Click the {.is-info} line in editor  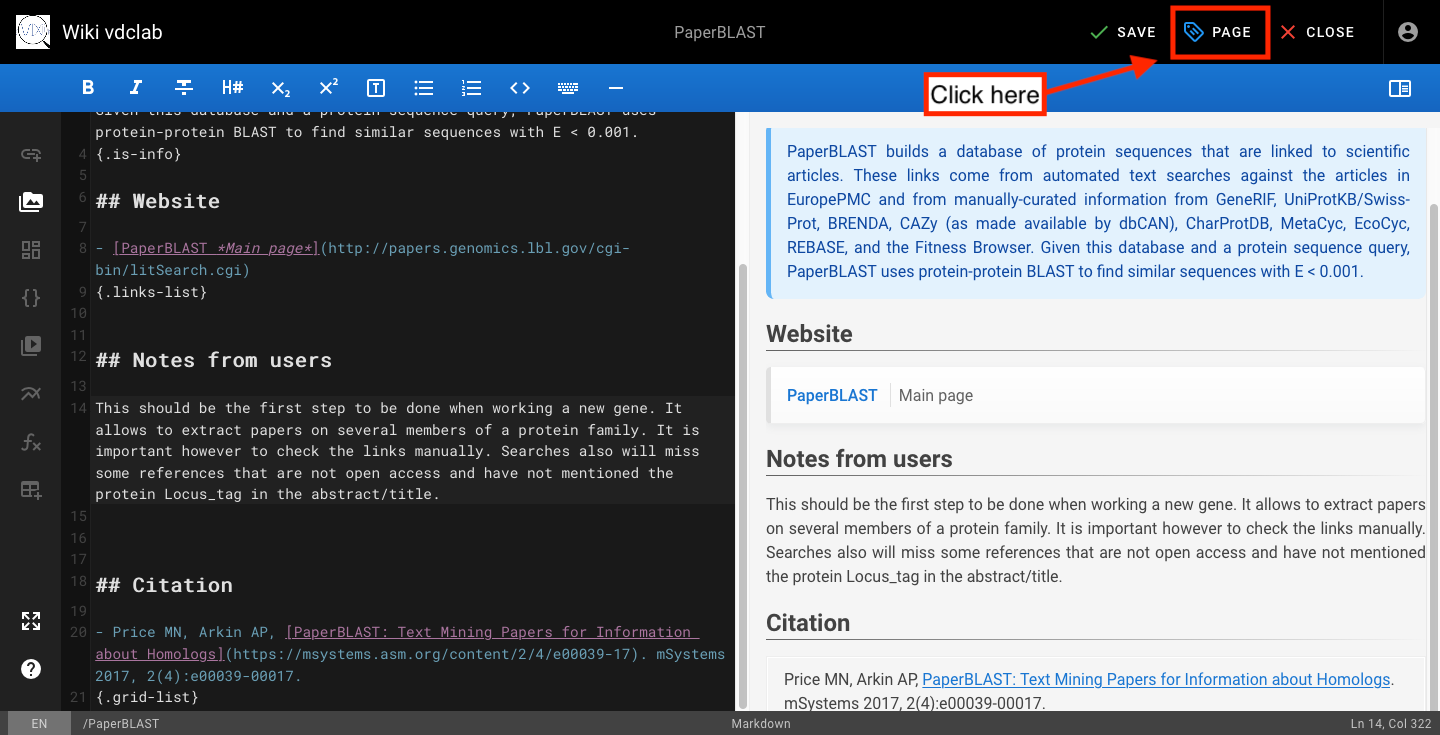point(139,154)
